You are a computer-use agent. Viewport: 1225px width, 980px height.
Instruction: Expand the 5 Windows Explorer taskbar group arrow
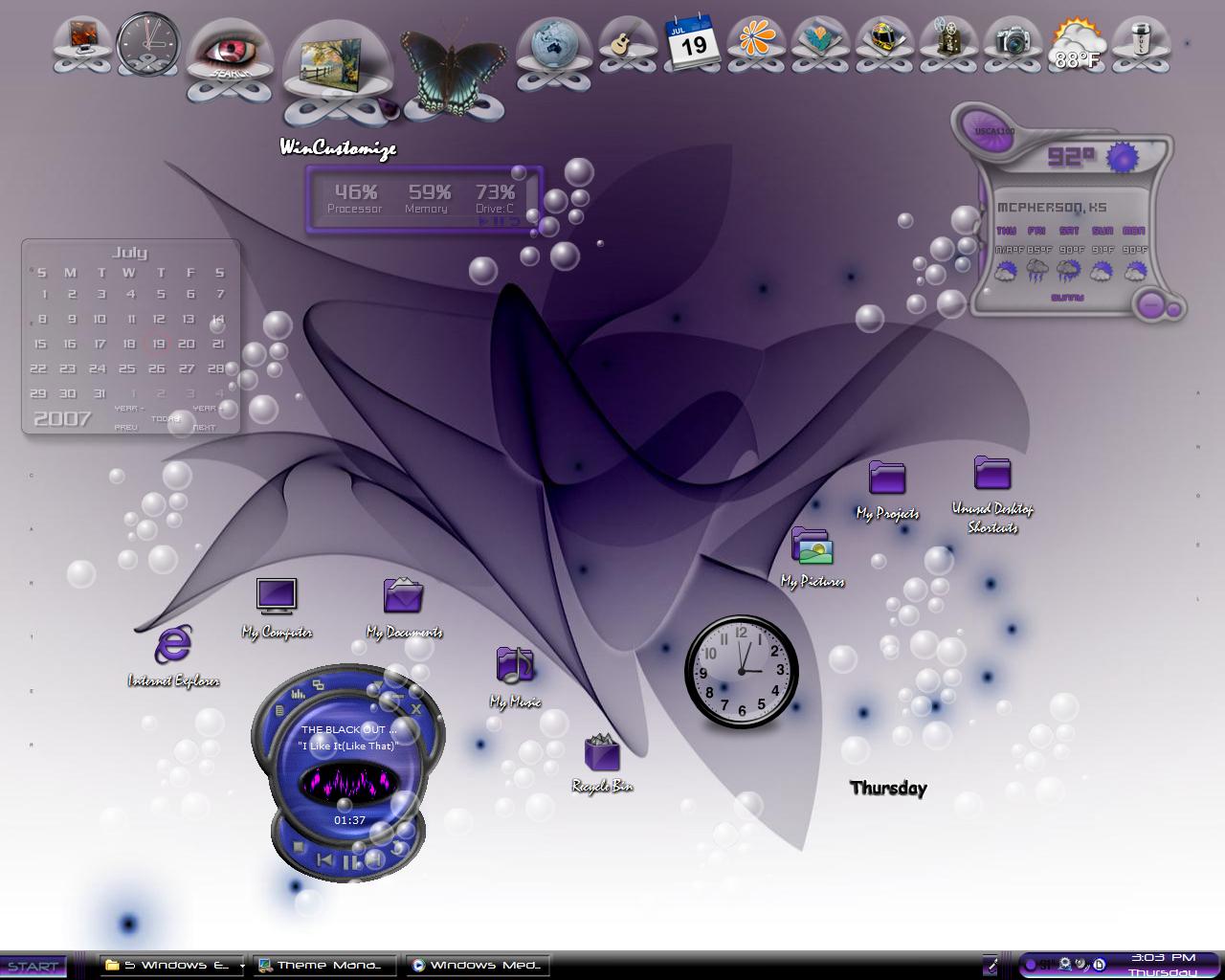(x=241, y=966)
